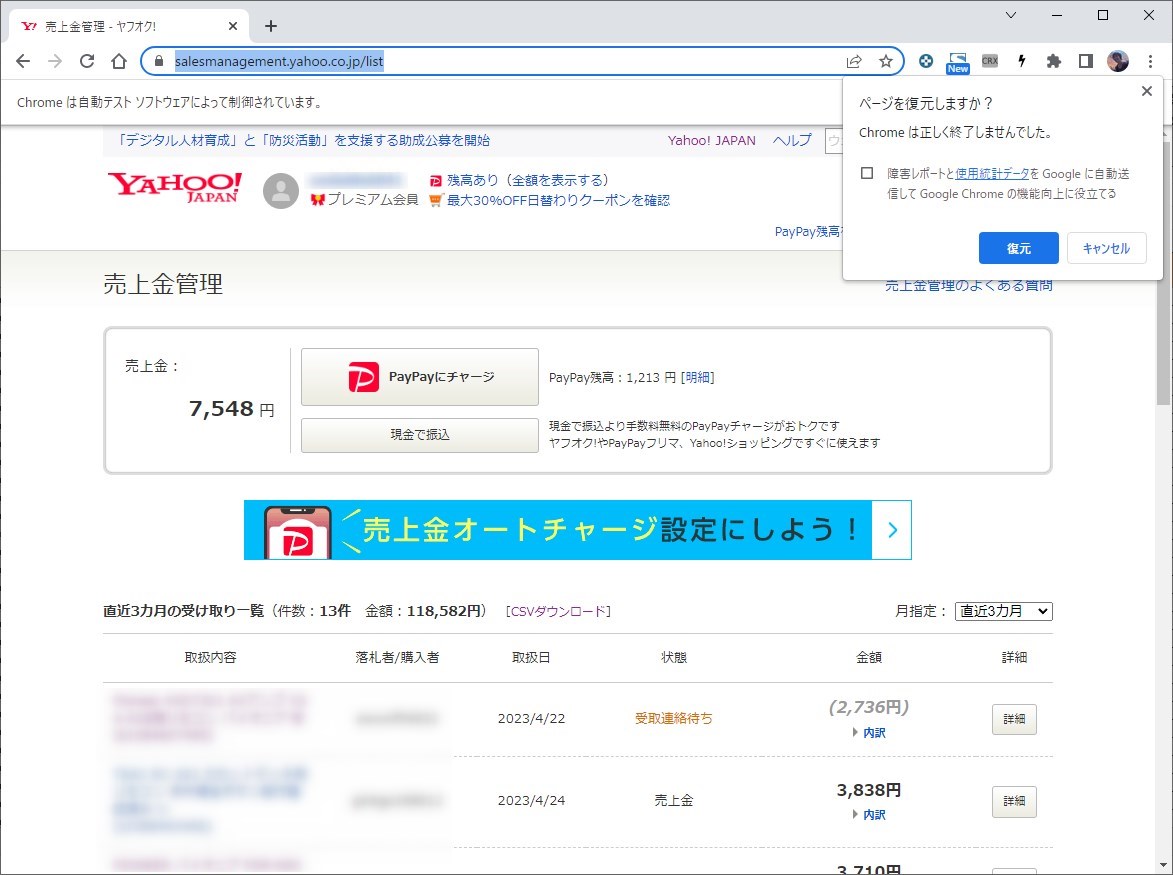The image size is (1173, 875).
Task: Open a new browser tab
Action: pyautogui.click(x=271, y=26)
